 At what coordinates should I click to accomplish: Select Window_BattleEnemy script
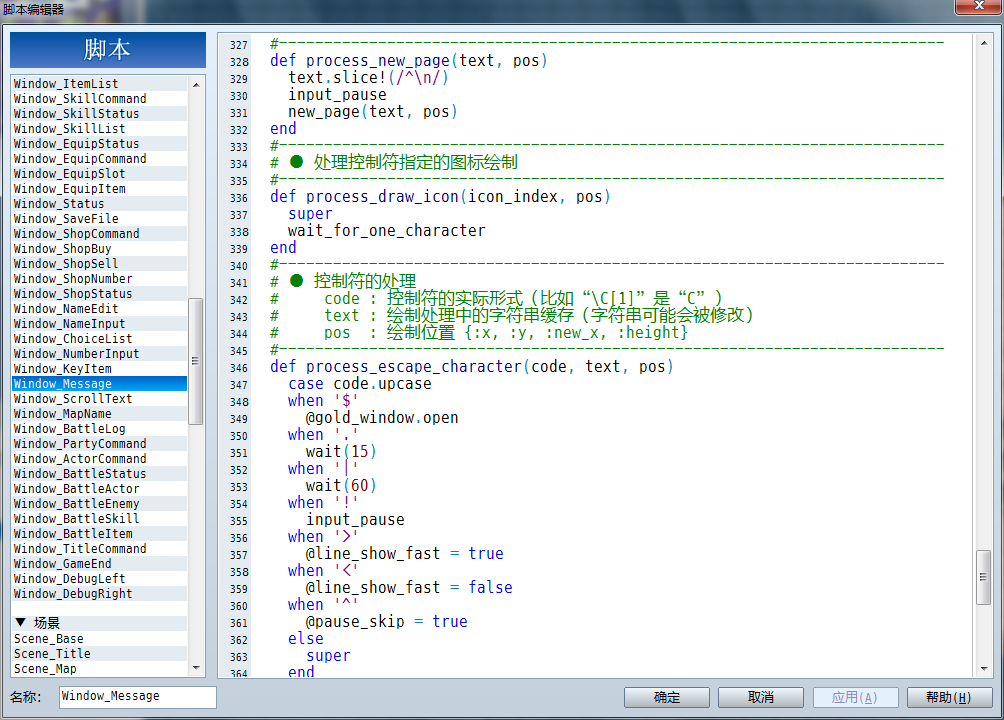[x=100, y=503]
